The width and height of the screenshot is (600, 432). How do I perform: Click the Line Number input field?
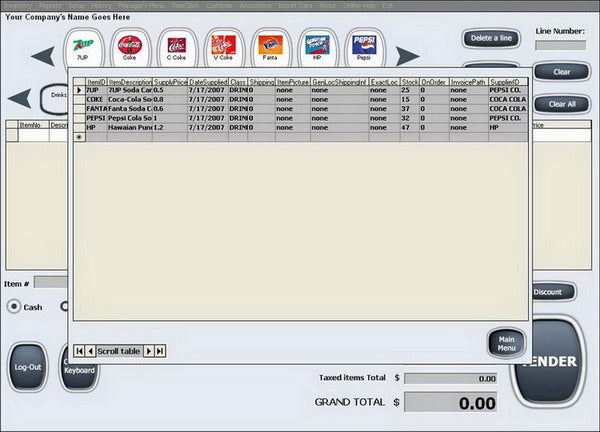pyautogui.click(x=560, y=46)
